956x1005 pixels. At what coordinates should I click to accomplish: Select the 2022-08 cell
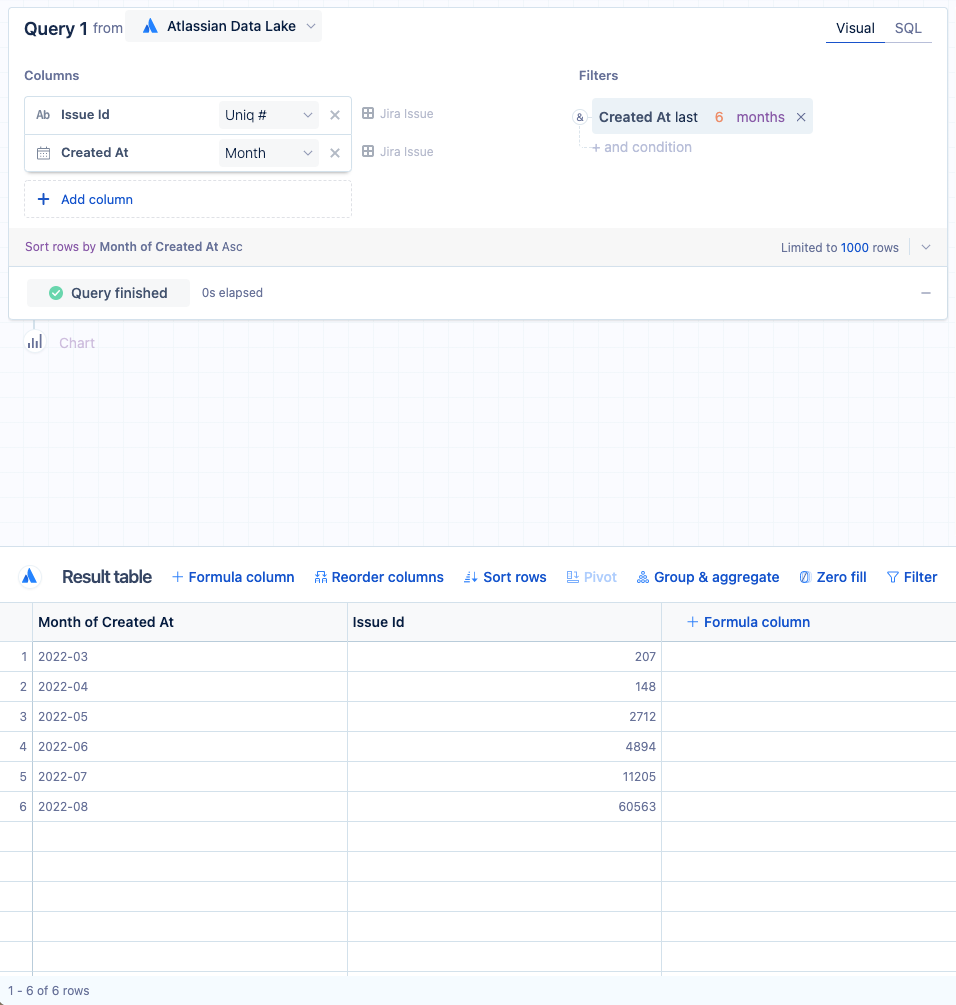tap(190, 807)
